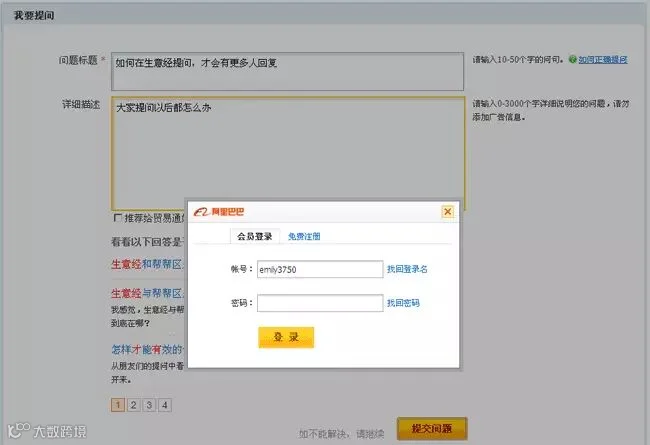Click the 提交问题 submit button
Viewport: 650px width, 445px height.
pos(432,428)
